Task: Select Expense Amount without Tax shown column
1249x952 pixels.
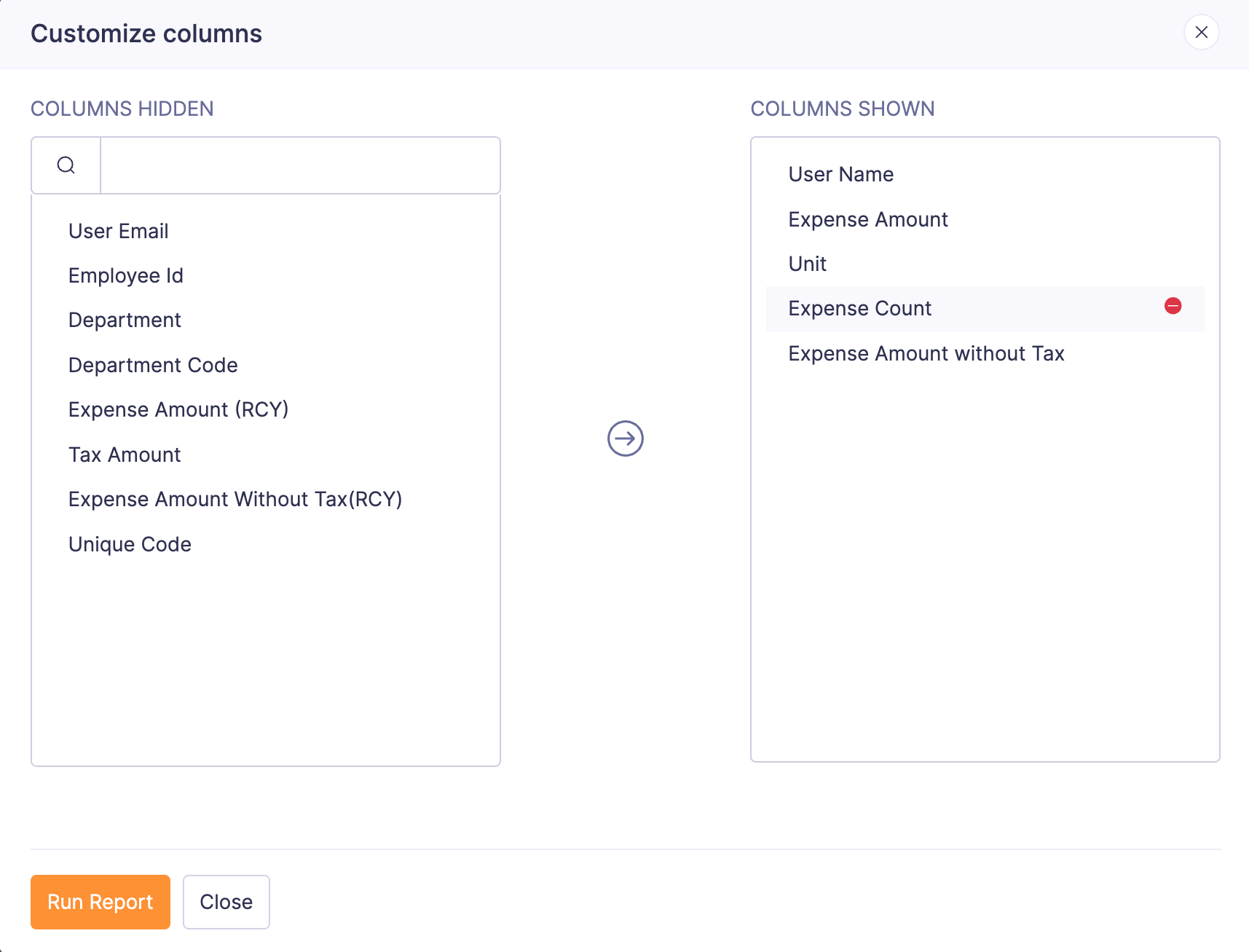Action: [926, 353]
